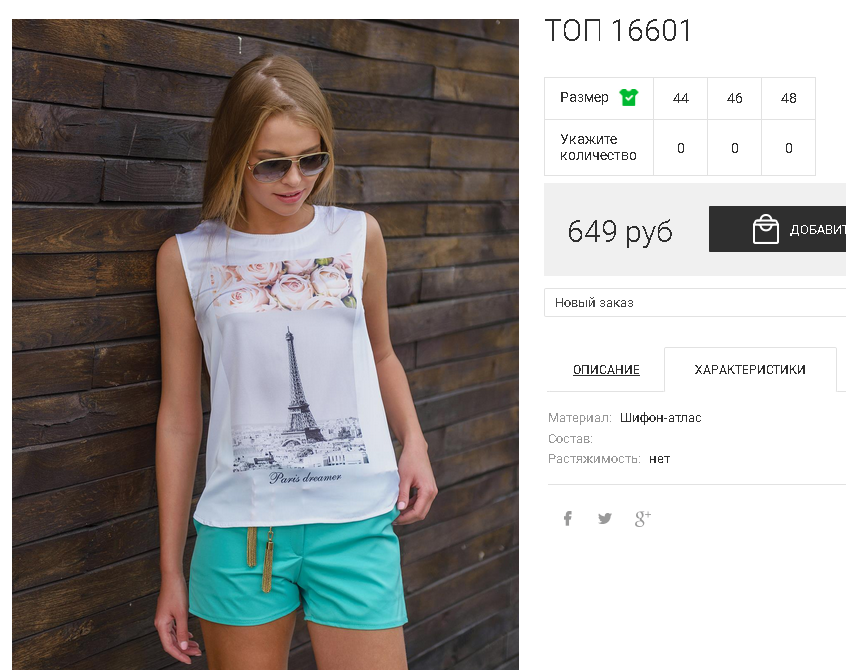Share product on Facebook
Image resolution: width=846 pixels, height=670 pixels.
[568, 519]
